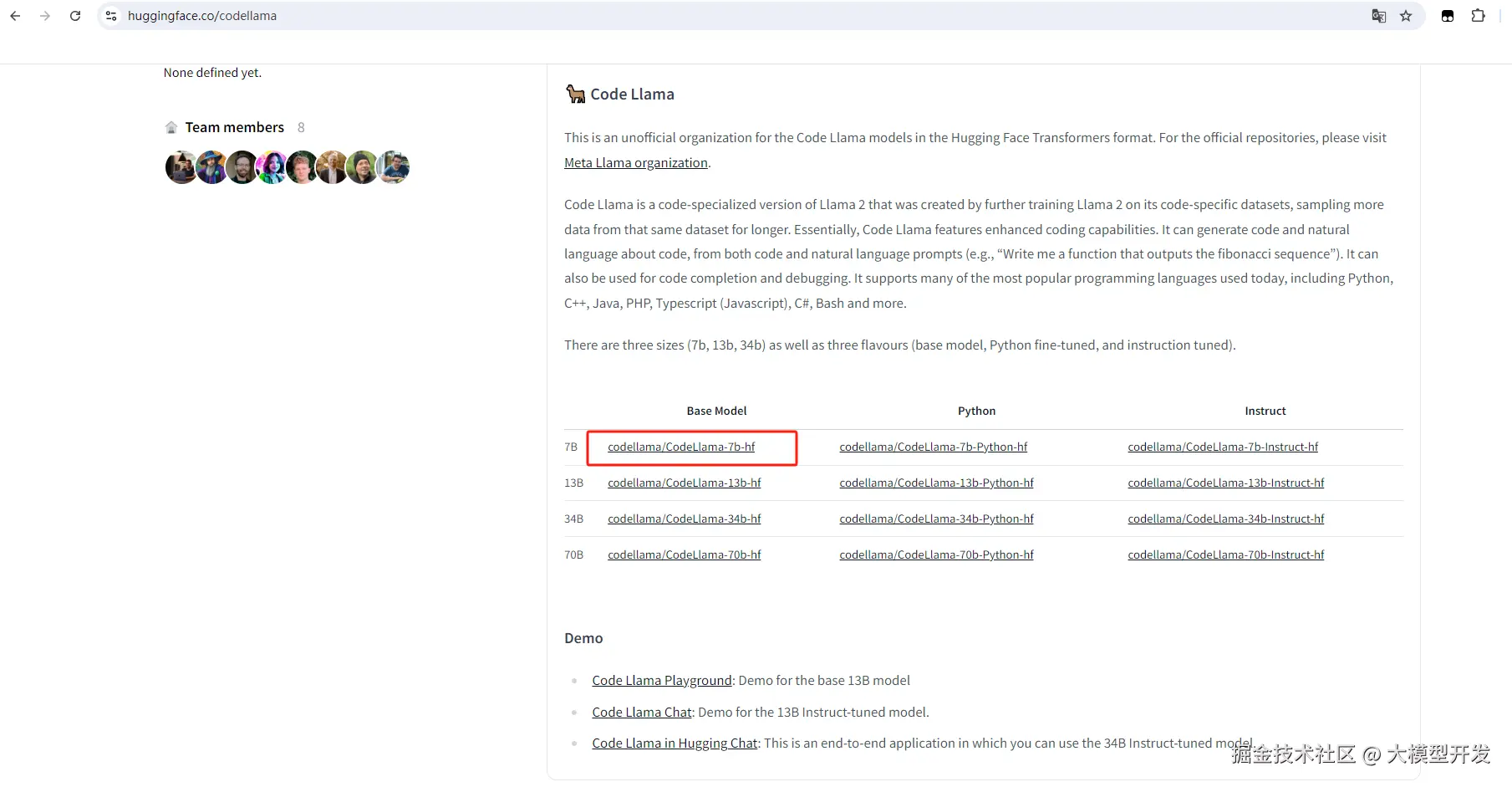Open codellama/CodeLlama-34b-Instruct-hf link
This screenshot has height=787, width=1512.
pyautogui.click(x=1226, y=519)
